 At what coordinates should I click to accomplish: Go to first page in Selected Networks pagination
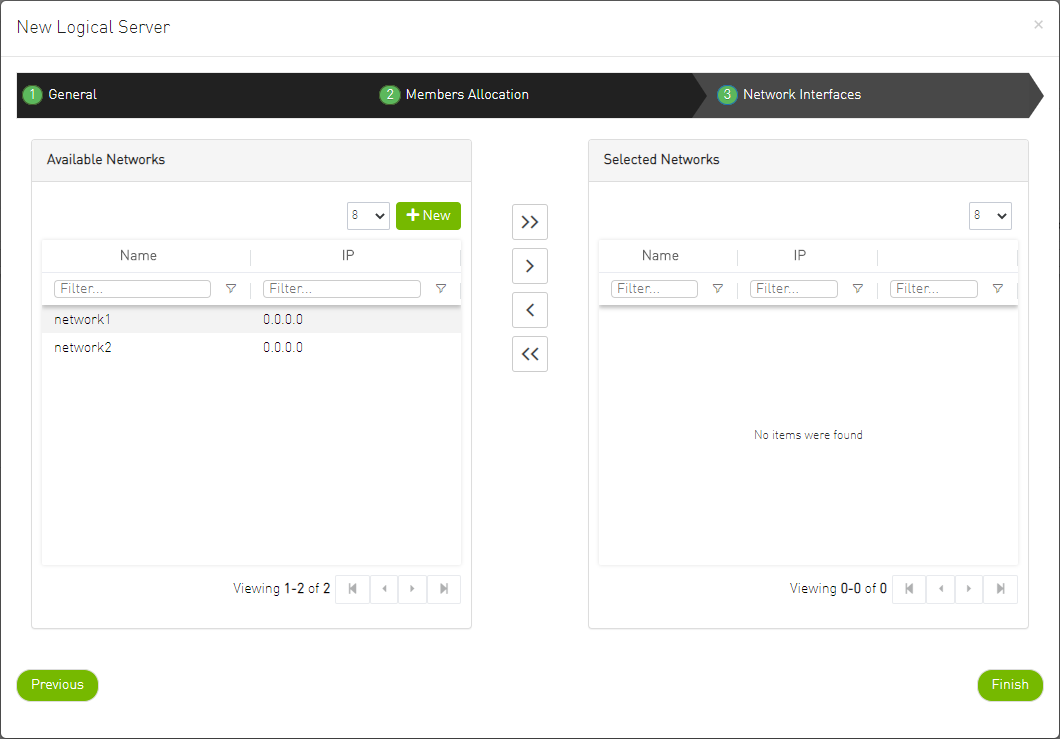coord(908,589)
